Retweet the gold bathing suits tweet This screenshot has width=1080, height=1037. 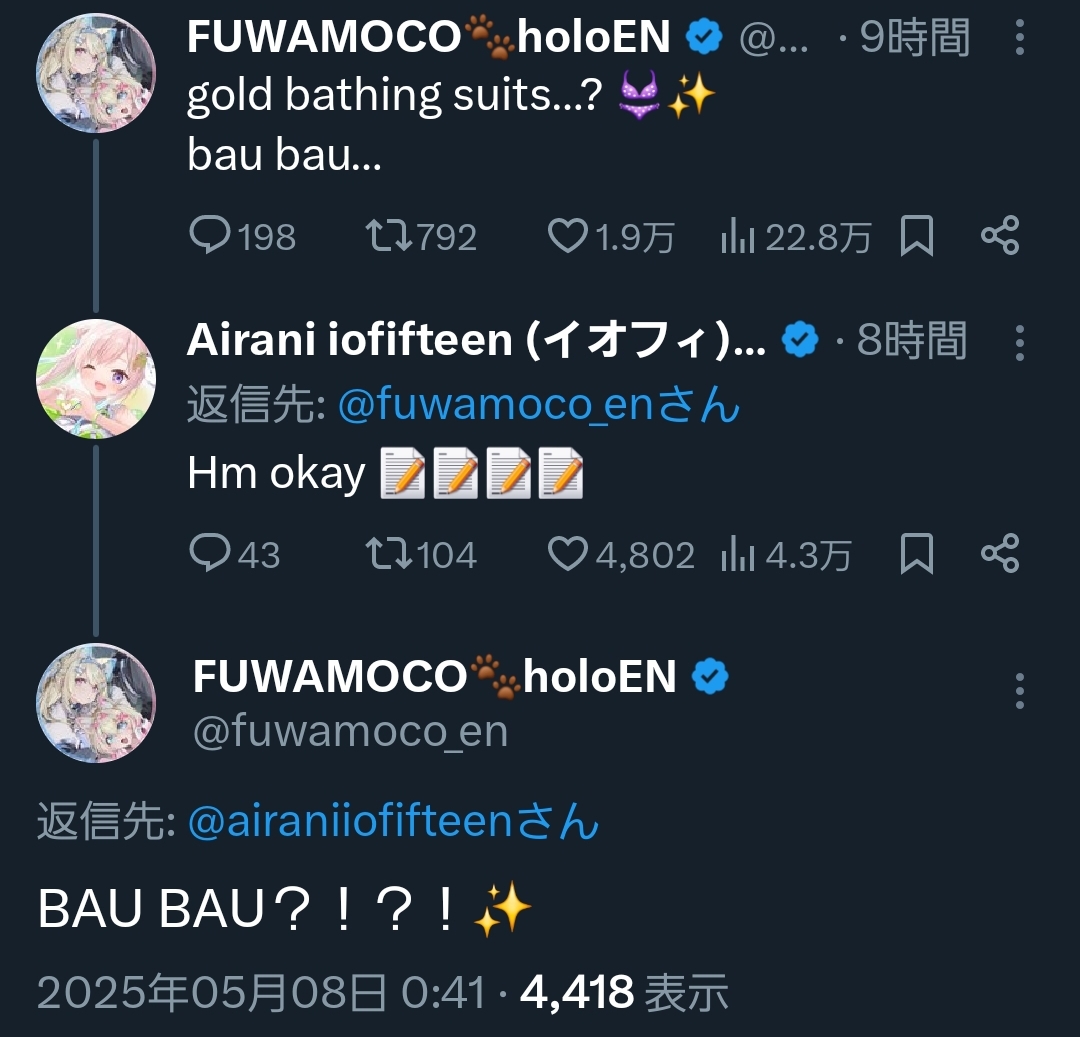421,236
